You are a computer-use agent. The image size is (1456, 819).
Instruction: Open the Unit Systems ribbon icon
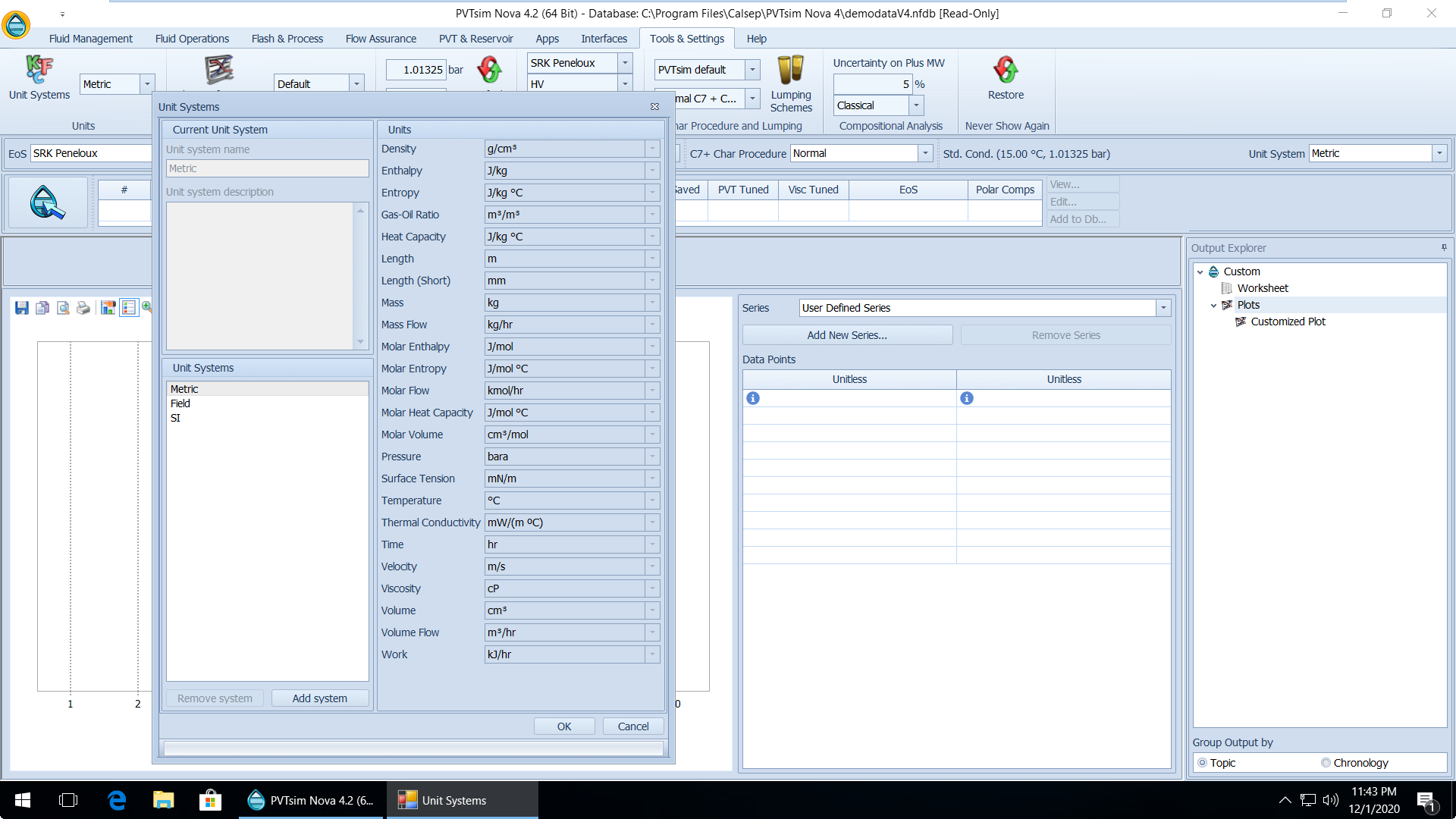(x=39, y=78)
